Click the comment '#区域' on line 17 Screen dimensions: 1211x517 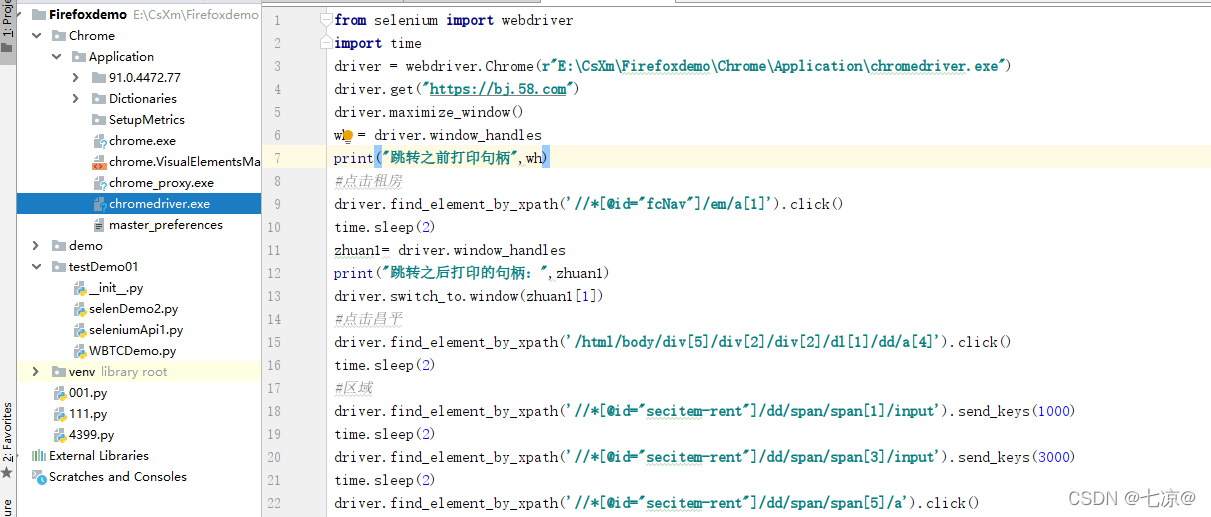click(x=353, y=388)
